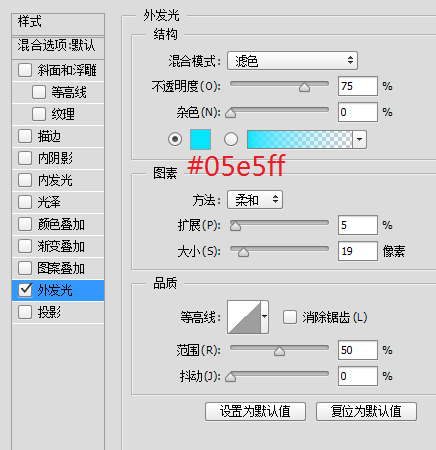The image size is (436, 450).
Task: Enable the 投影 checkbox
Action: [25, 312]
